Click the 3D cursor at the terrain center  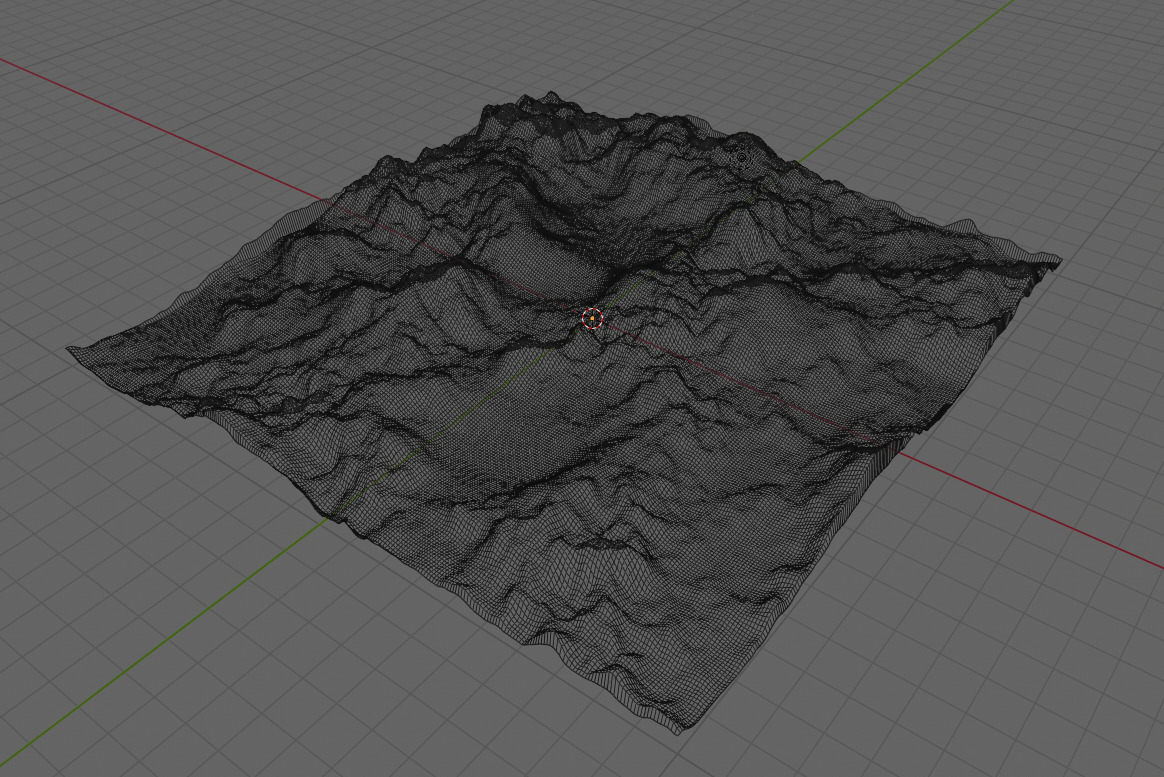pyautogui.click(x=592, y=319)
